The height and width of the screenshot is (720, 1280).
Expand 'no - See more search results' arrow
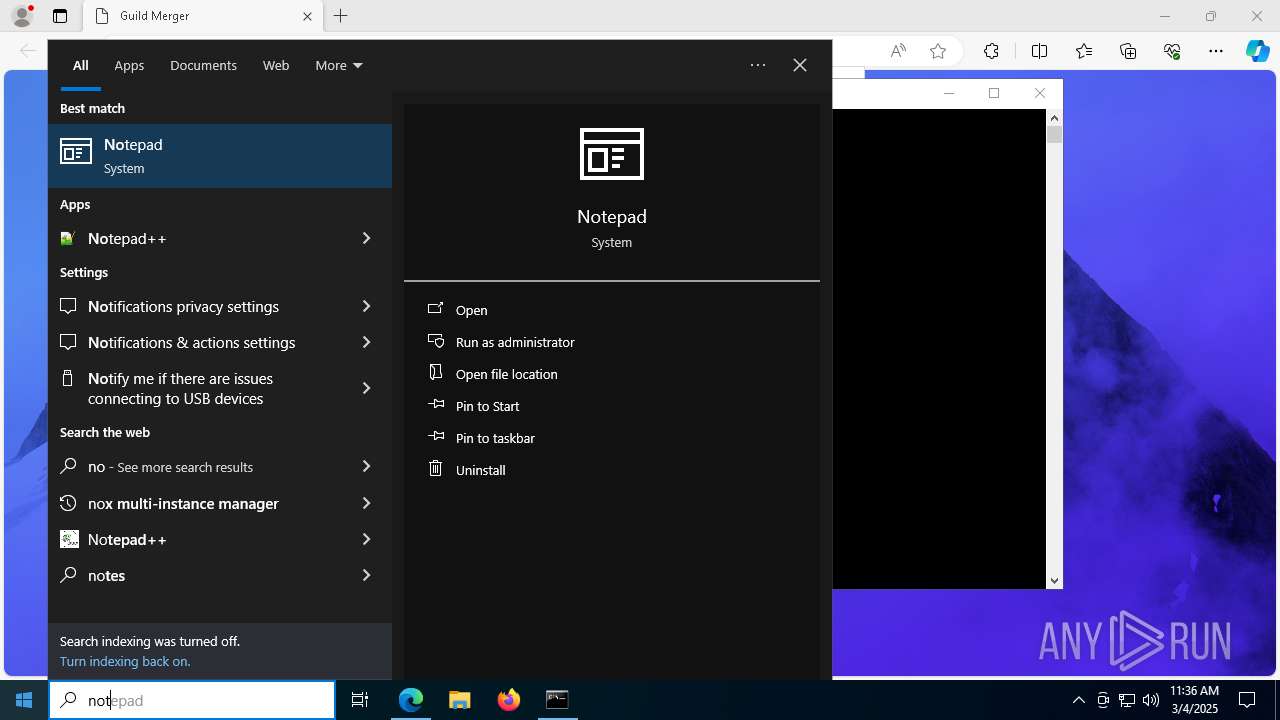[366, 466]
